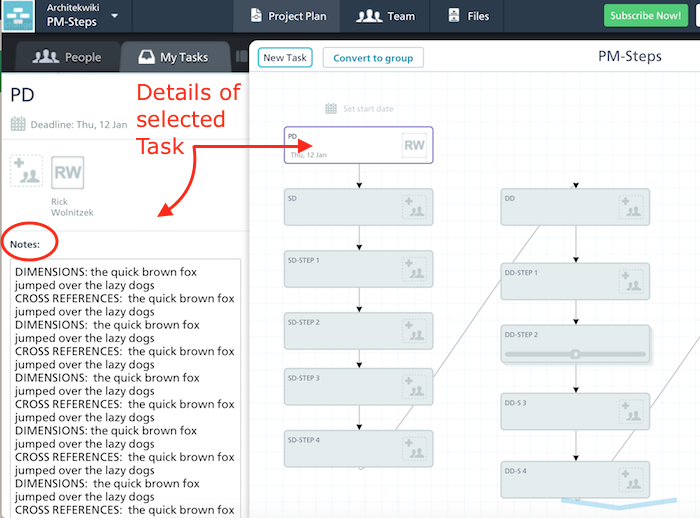Adjust the DD-STEP 2 progress slider
700x518 pixels.
pos(575,354)
